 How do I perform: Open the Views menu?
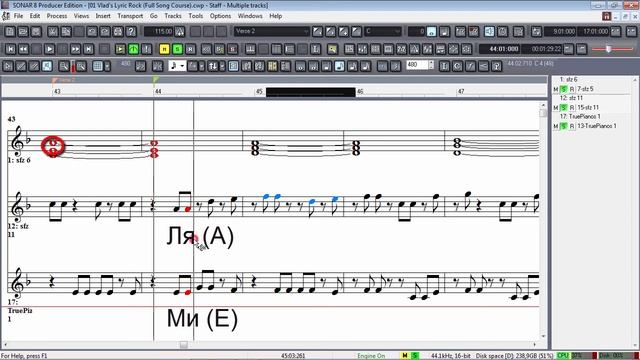coord(81,16)
